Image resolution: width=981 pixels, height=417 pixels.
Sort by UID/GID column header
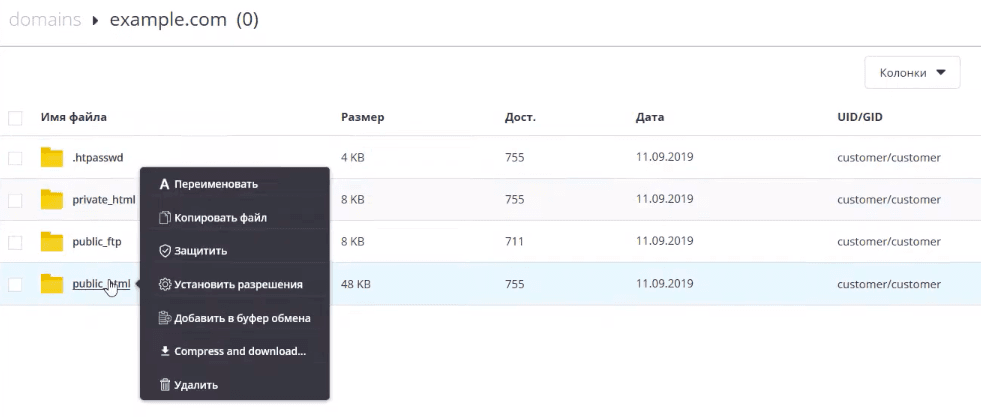click(860, 117)
